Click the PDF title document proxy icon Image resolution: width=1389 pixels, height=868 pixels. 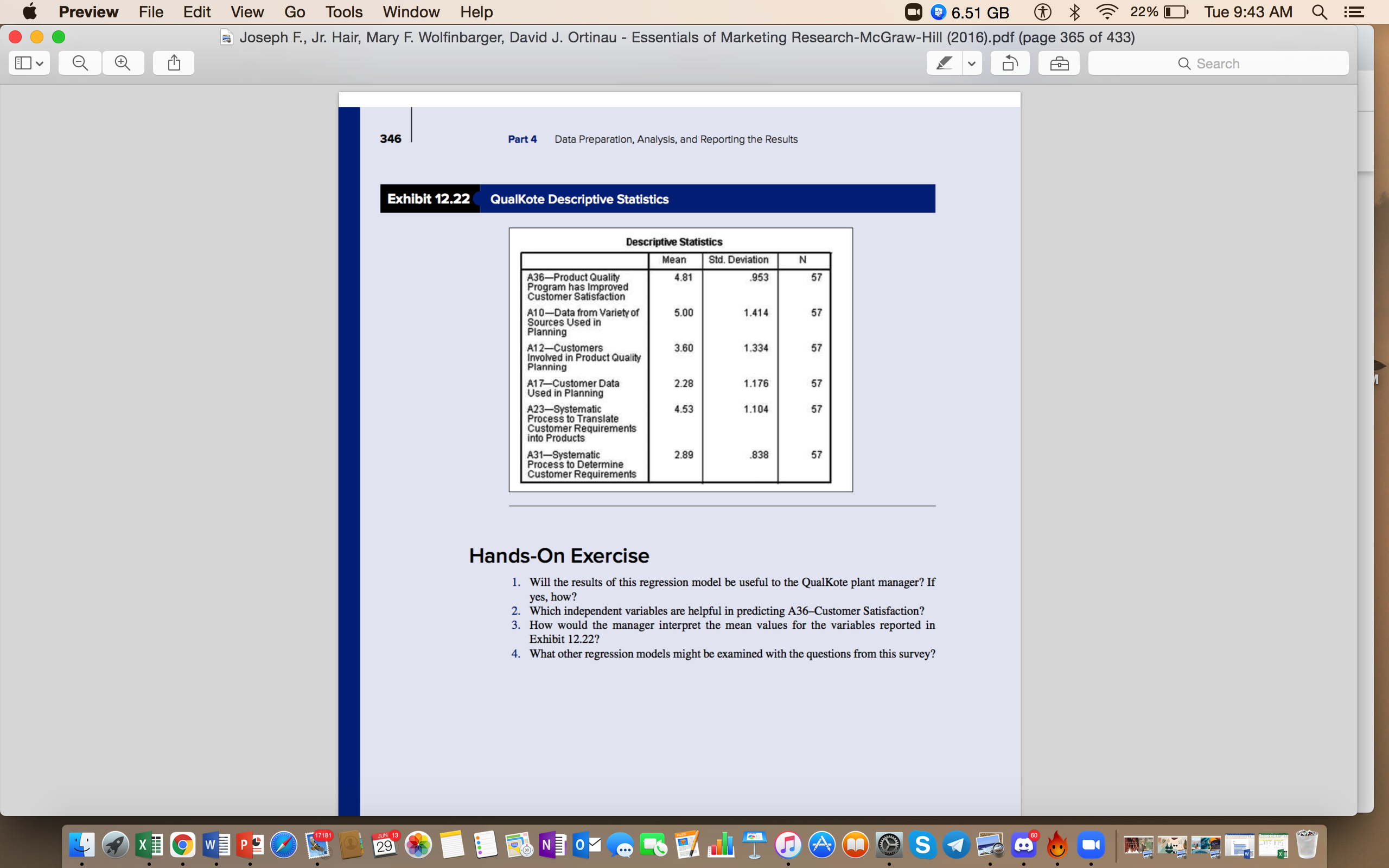(x=227, y=38)
